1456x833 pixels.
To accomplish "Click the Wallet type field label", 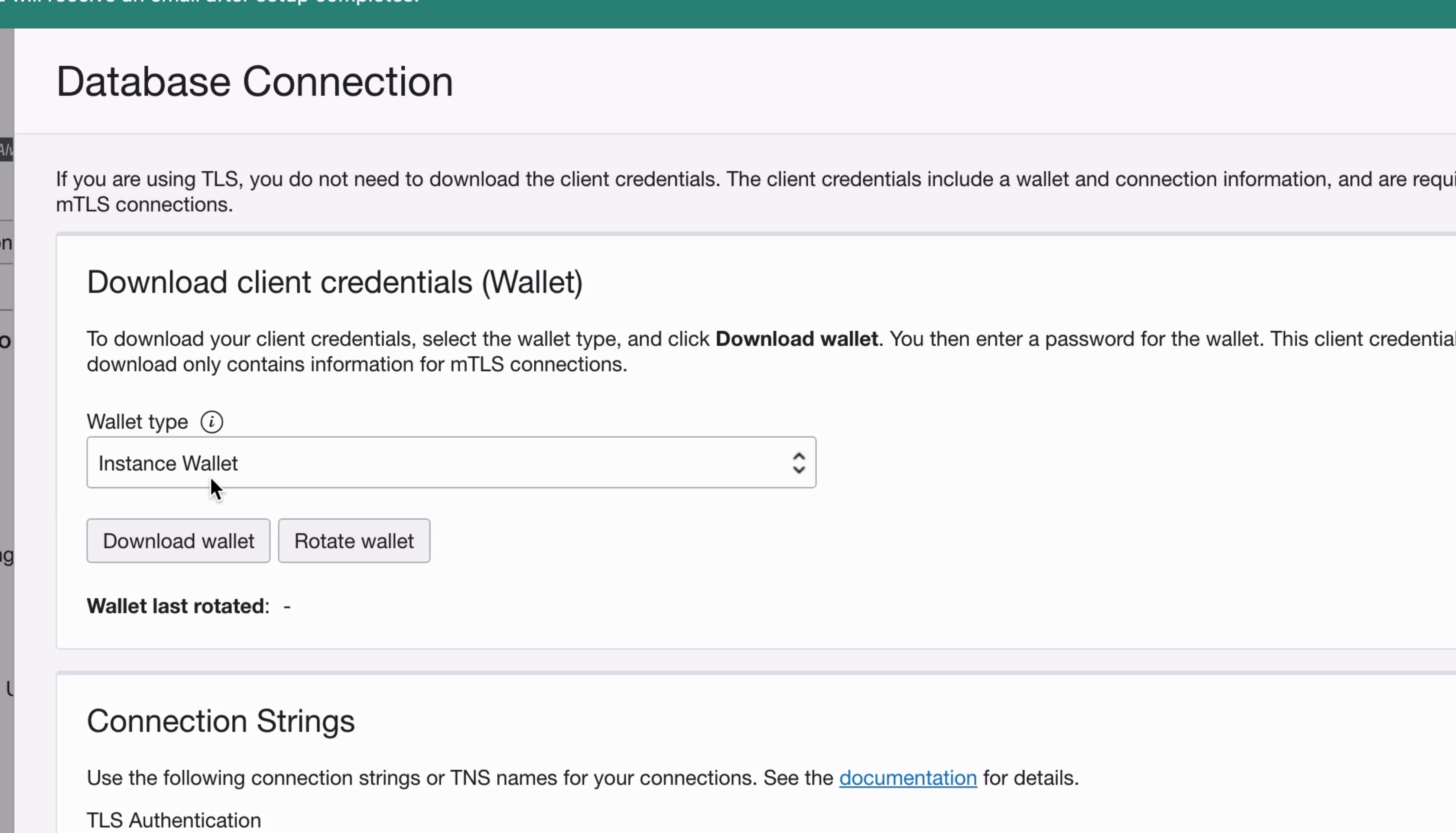I will pos(137,422).
